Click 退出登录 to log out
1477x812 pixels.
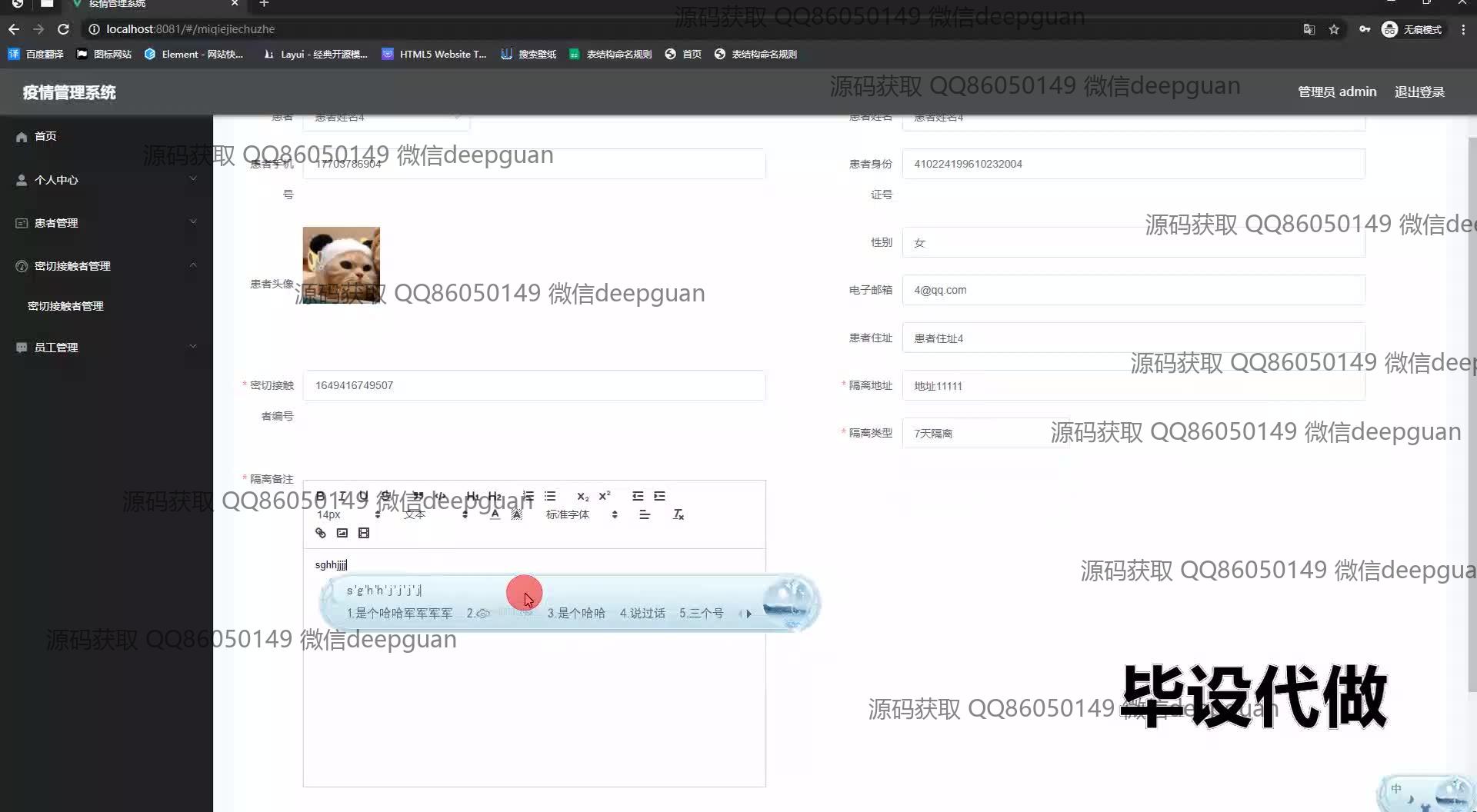[x=1419, y=92]
